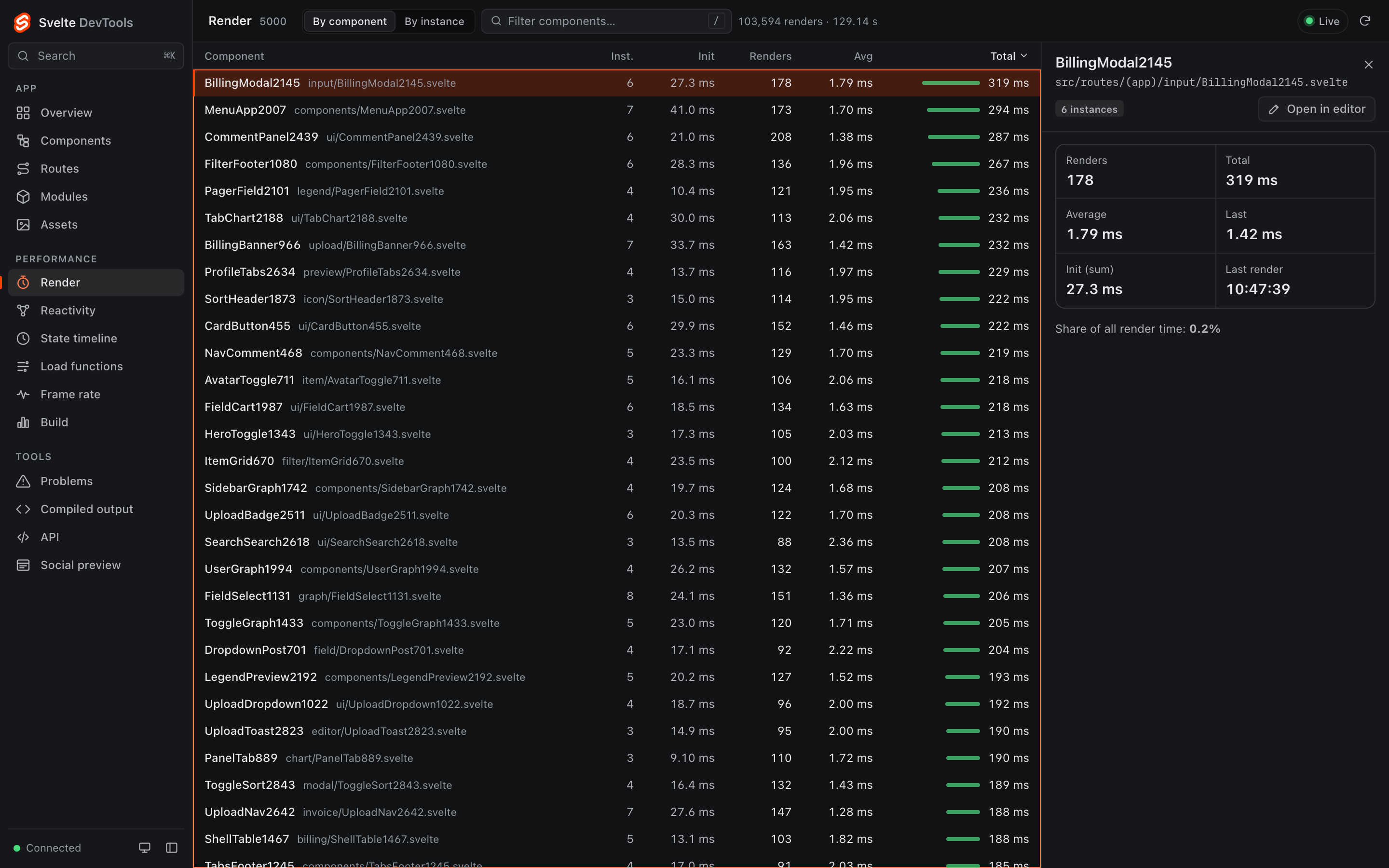Select the CommentPanel2439 row
The image size is (1389, 868).
pyautogui.click(x=616, y=136)
